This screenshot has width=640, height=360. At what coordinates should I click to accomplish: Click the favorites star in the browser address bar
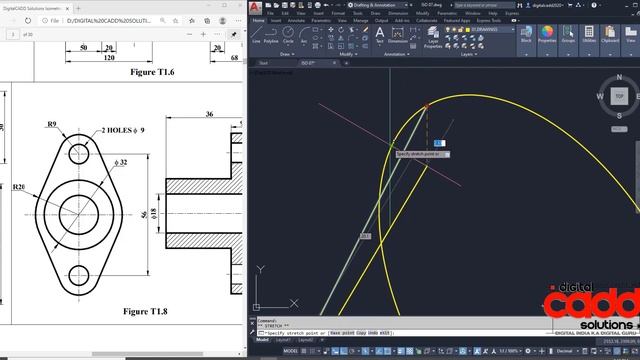[x=176, y=20]
